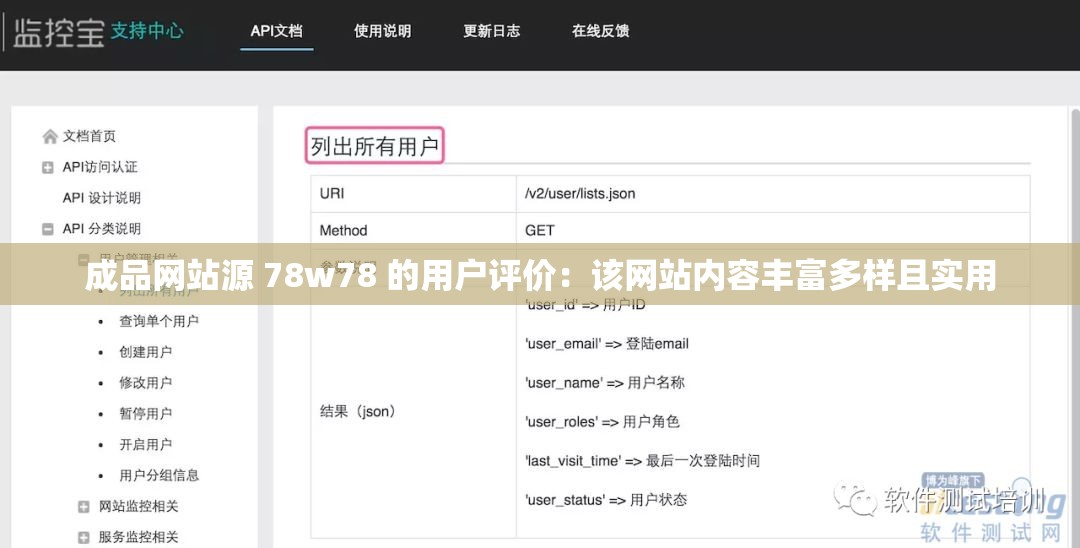Click the GET method value

coord(539,231)
